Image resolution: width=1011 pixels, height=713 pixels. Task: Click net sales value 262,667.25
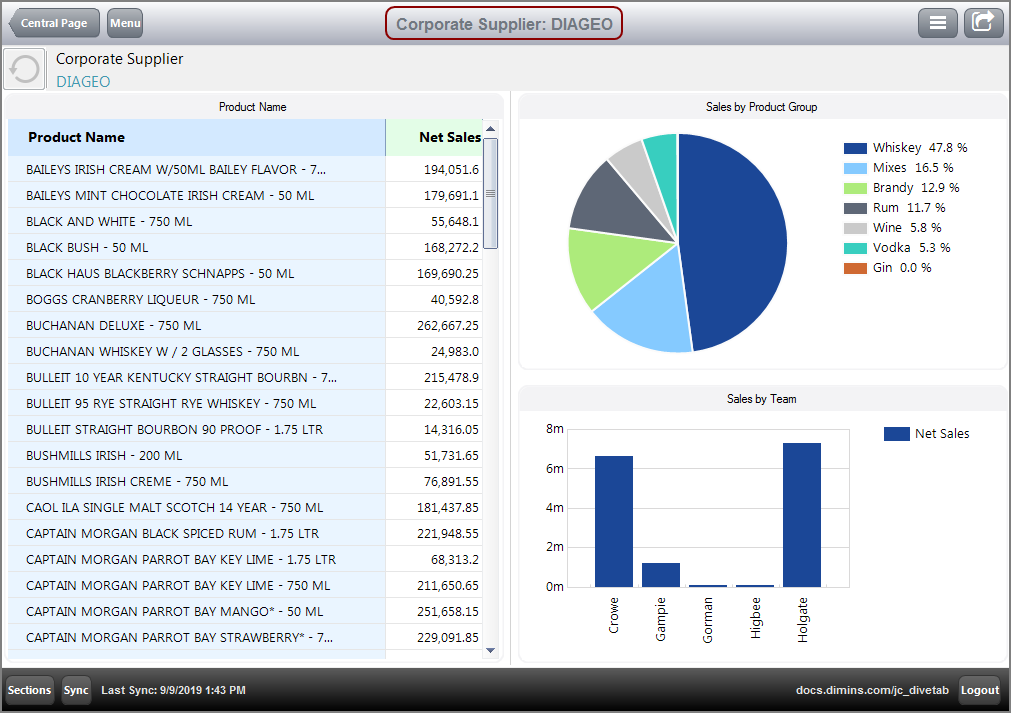click(x=448, y=326)
